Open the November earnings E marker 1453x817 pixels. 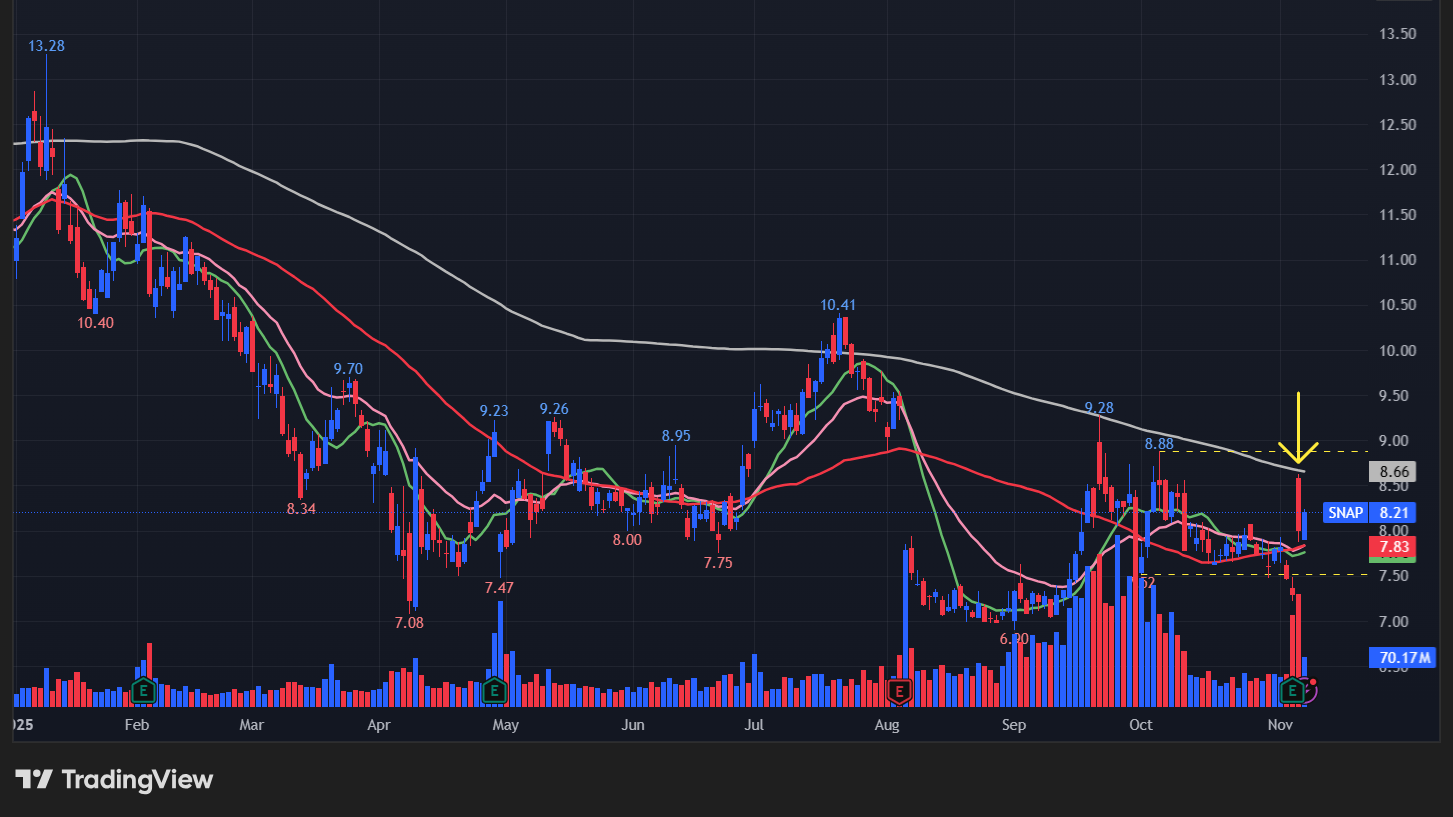[1292, 690]
